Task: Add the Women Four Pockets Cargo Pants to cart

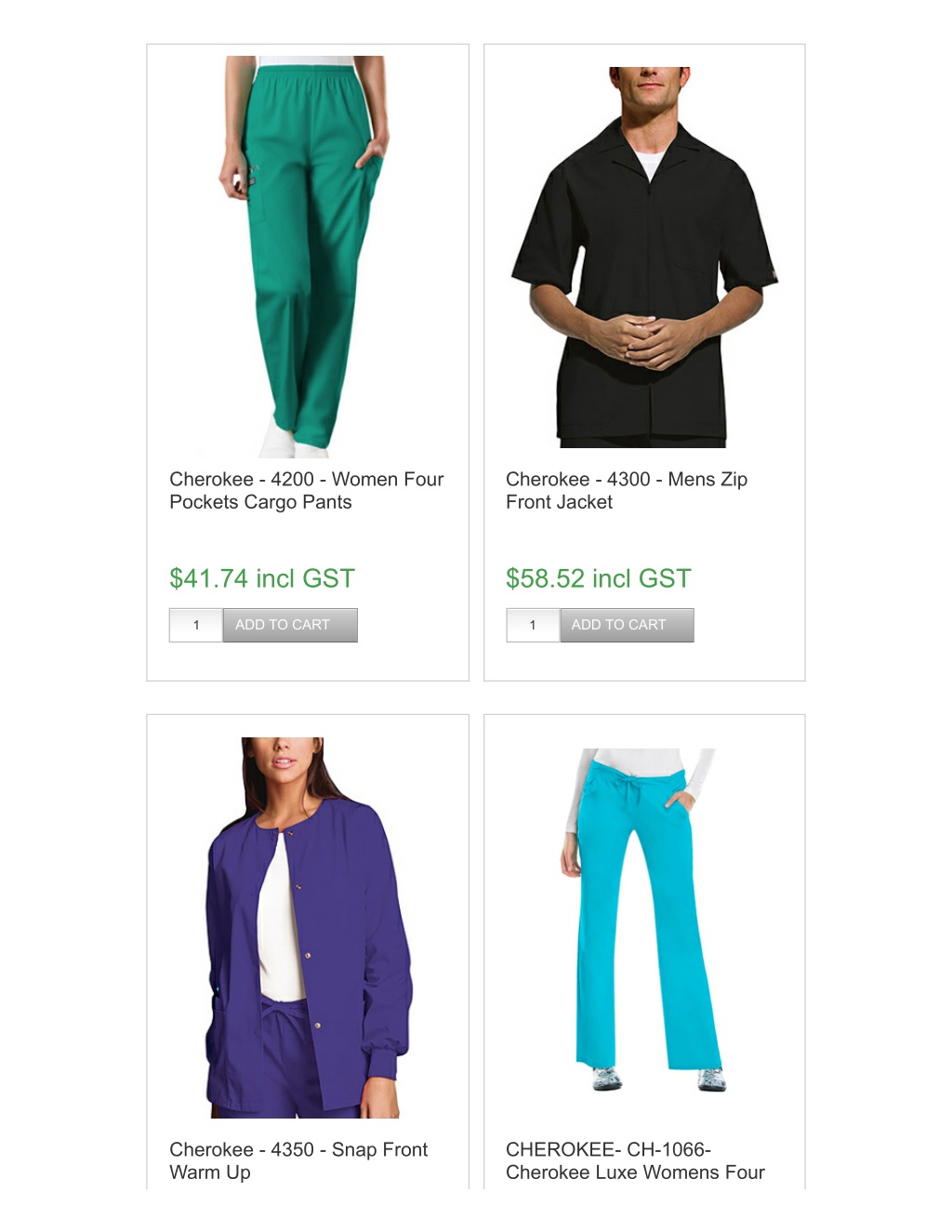Action: click(290, 625)
